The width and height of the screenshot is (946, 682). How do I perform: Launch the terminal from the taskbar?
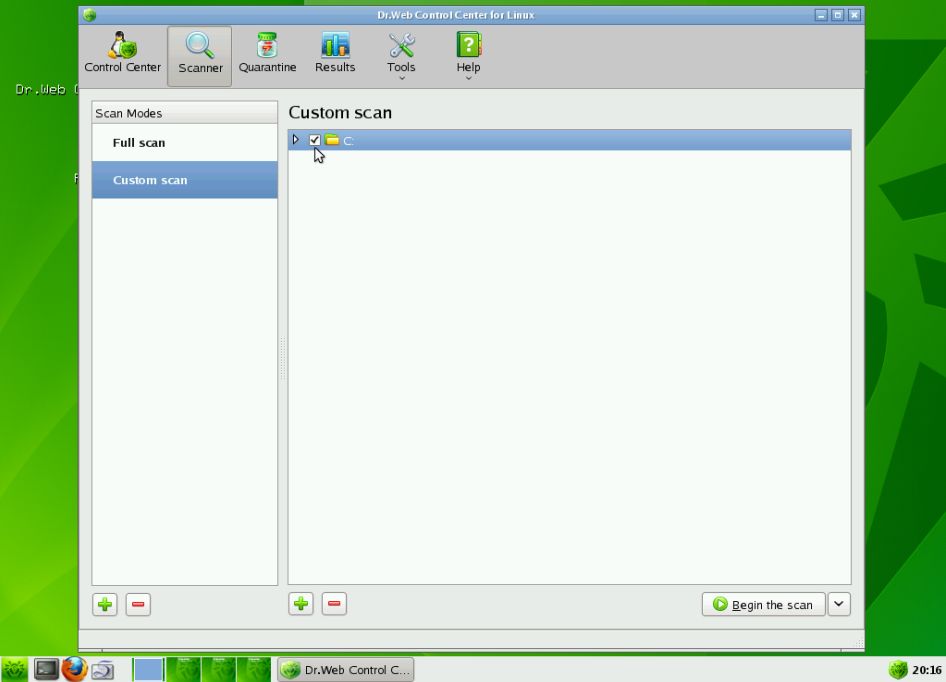click(x=46, y=669)
